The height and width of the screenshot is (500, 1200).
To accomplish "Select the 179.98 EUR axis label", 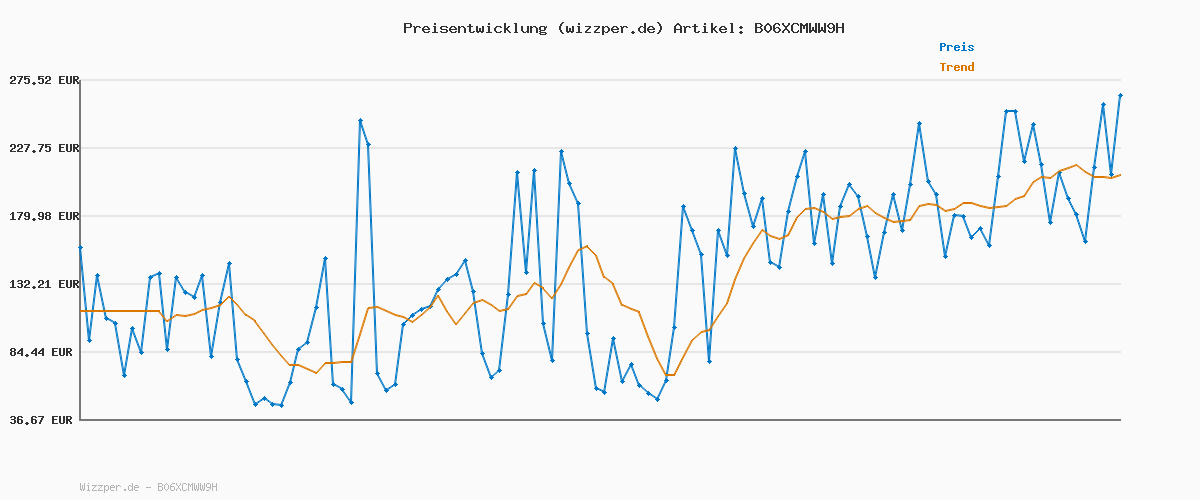I will point(43,216).
